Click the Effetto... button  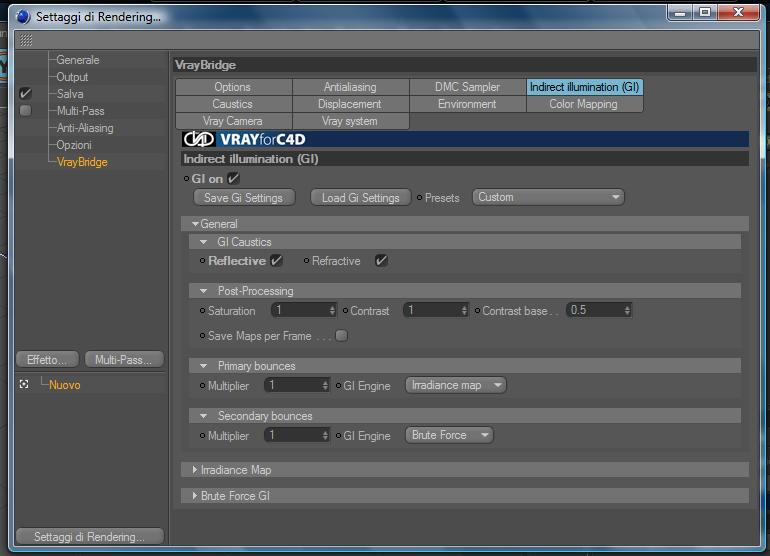coord(47,360)
